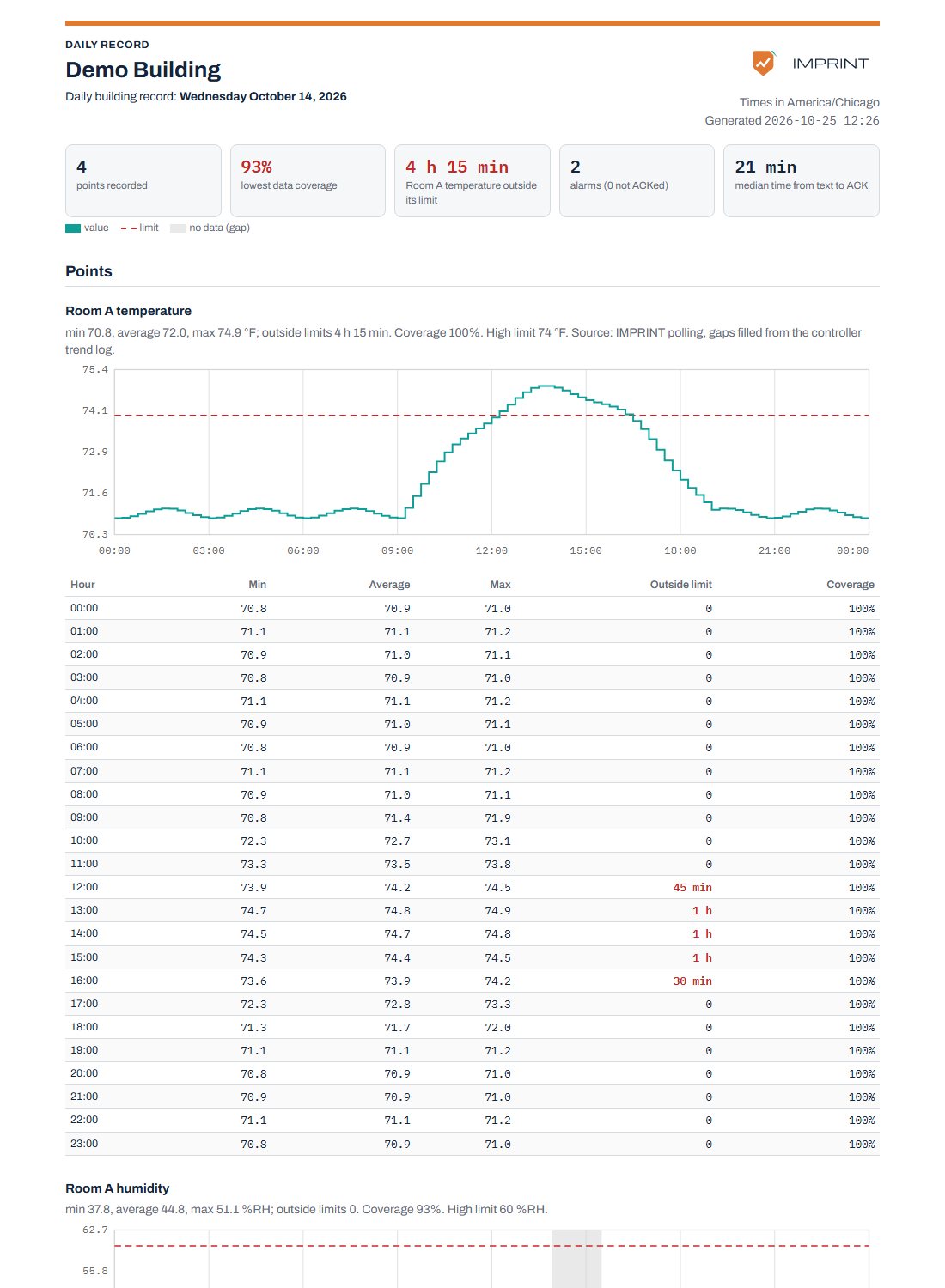Click the '18:00' chart time axis label
This screenshot has height=1288, width=945.
(x=680, y=551)
